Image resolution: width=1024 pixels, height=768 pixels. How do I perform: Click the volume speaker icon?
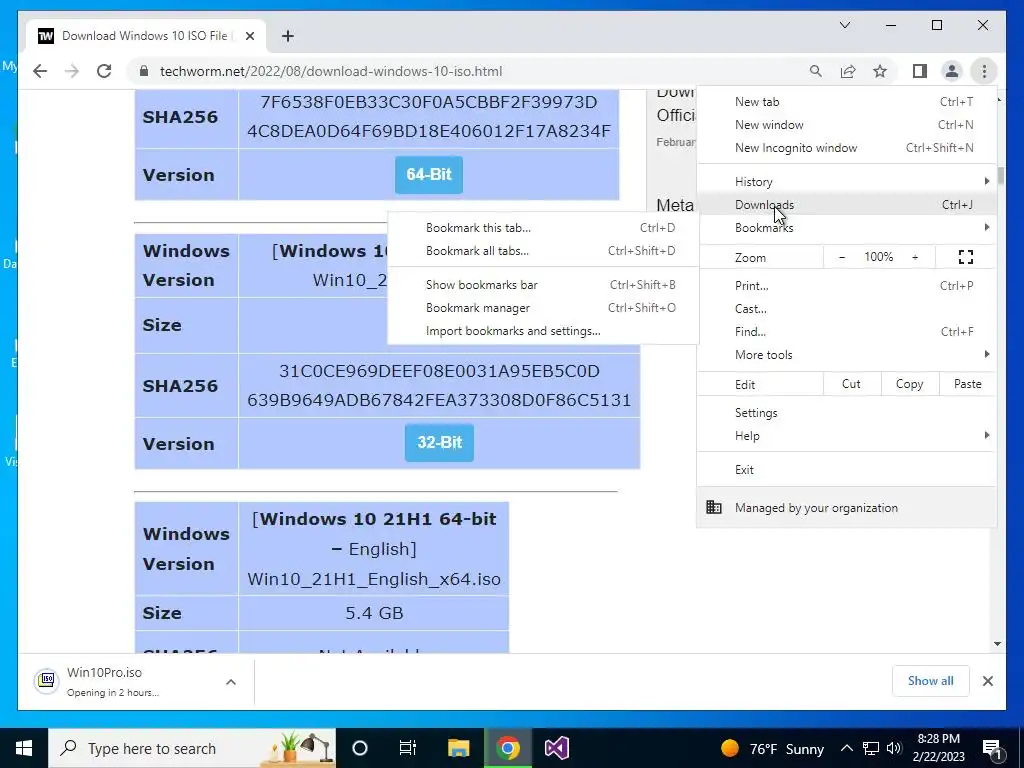point(894,748)
